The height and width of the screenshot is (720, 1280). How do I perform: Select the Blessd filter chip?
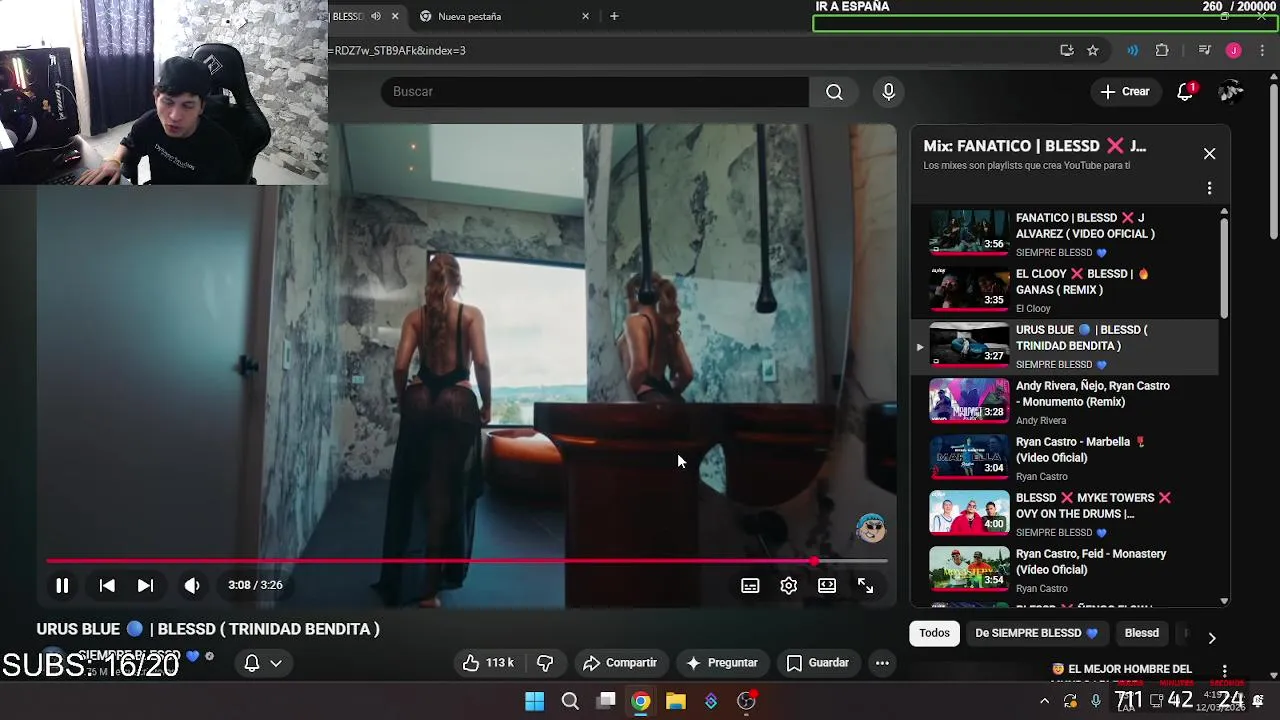(x=1141, y=633)
